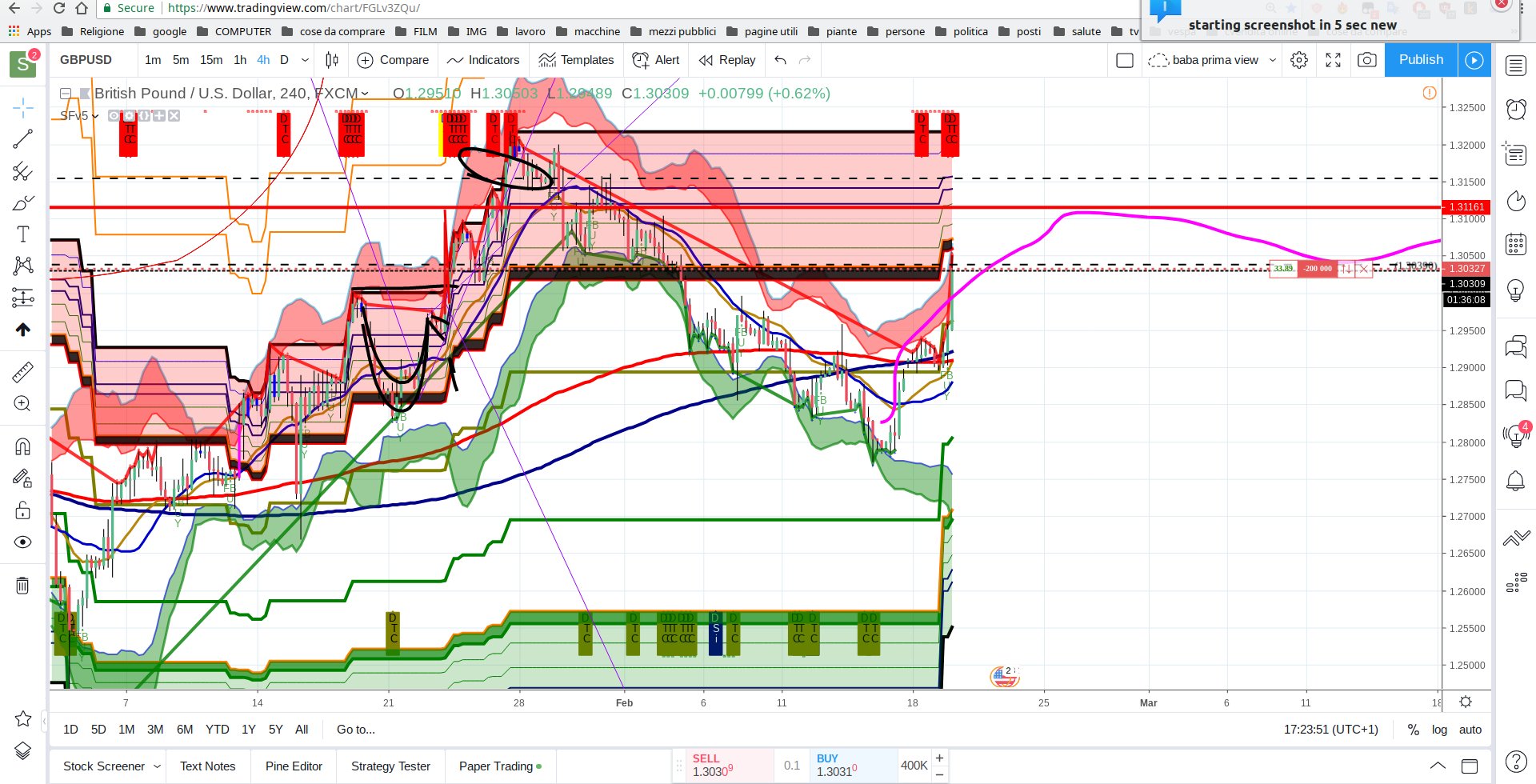Screen dimensions: 1536x784
Task: Select the trend line drawing tool
Action: pos(23,139)
